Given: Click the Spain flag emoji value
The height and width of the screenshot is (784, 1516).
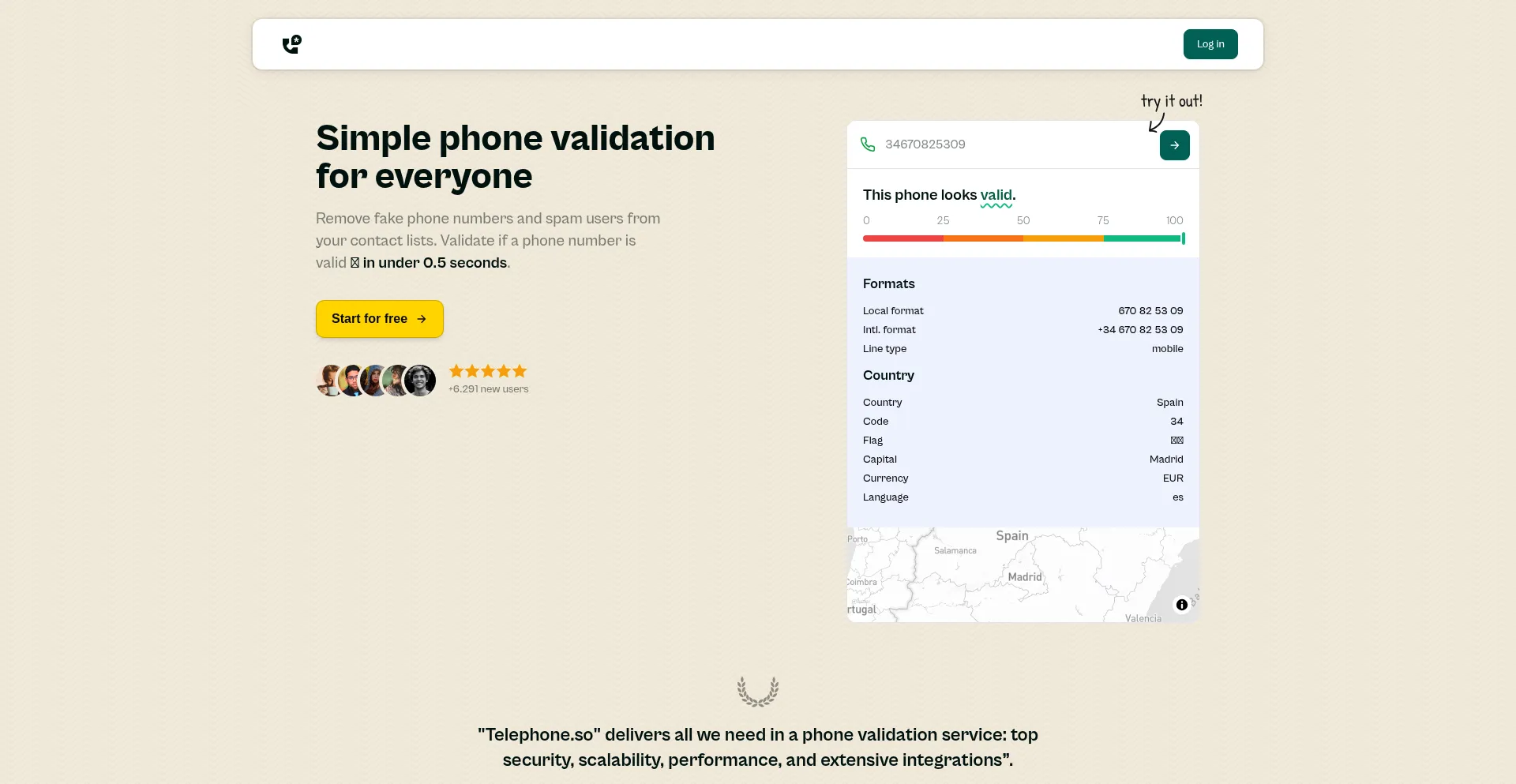Looking at the screenshot, I should (1176, 441).
